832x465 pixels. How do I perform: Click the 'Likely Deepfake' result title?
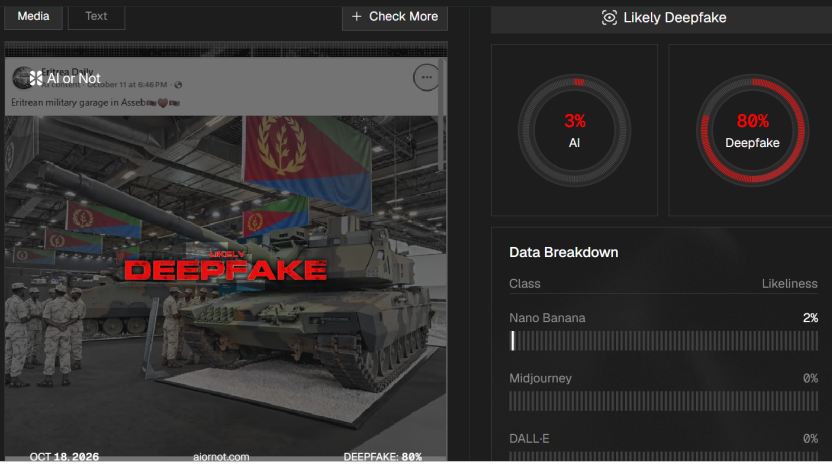(674, 18)
